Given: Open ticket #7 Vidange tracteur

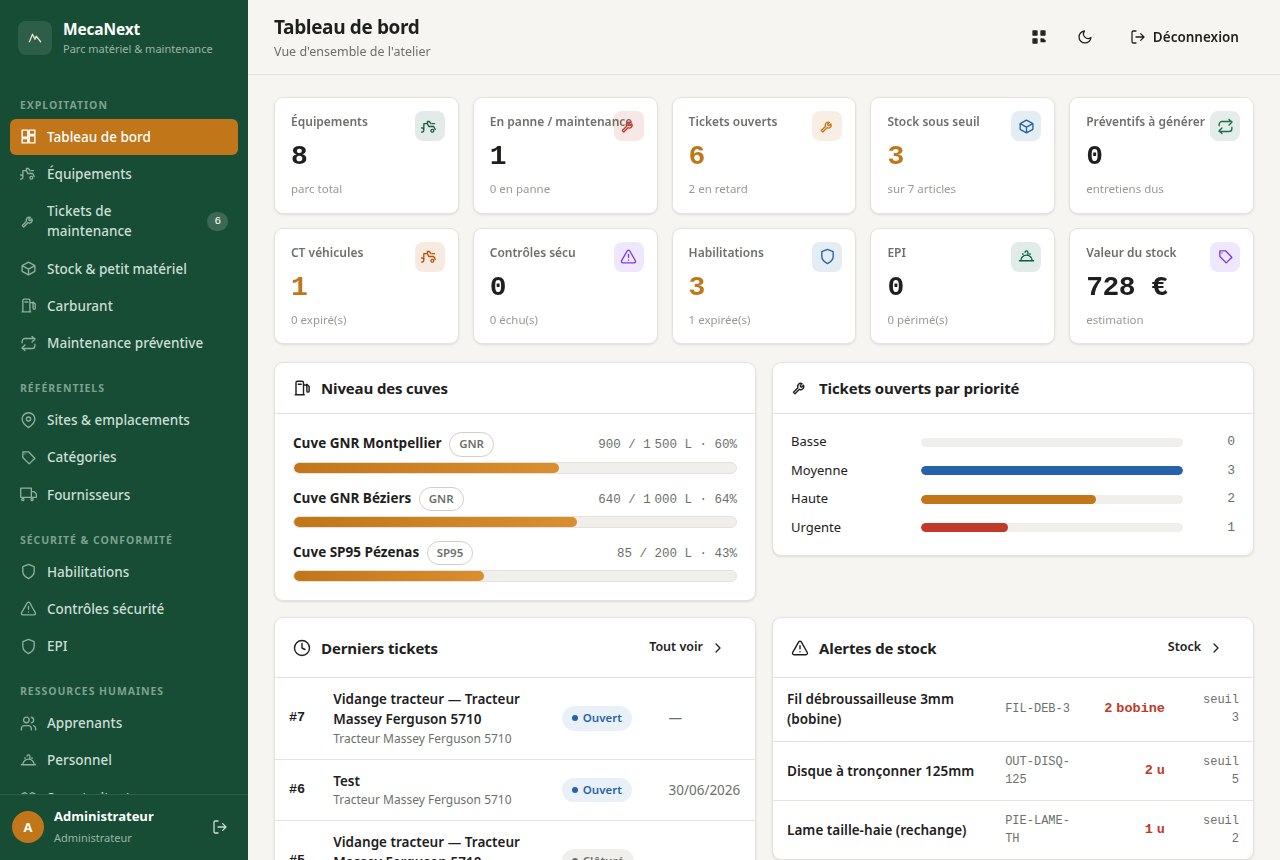Looking at the screenshot, I should tap(515, 718).
